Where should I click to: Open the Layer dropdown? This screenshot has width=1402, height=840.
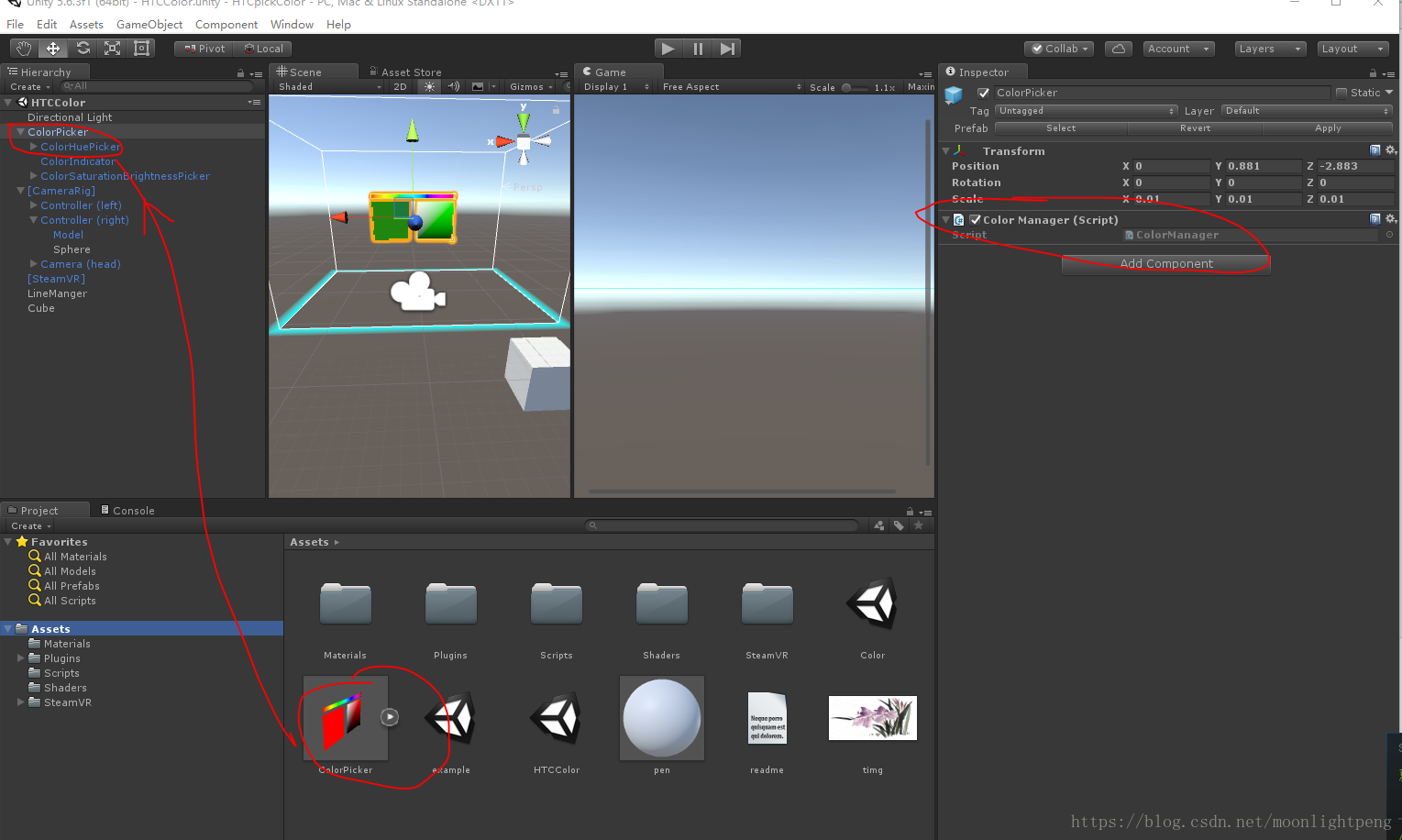[x=1307, y=111]
